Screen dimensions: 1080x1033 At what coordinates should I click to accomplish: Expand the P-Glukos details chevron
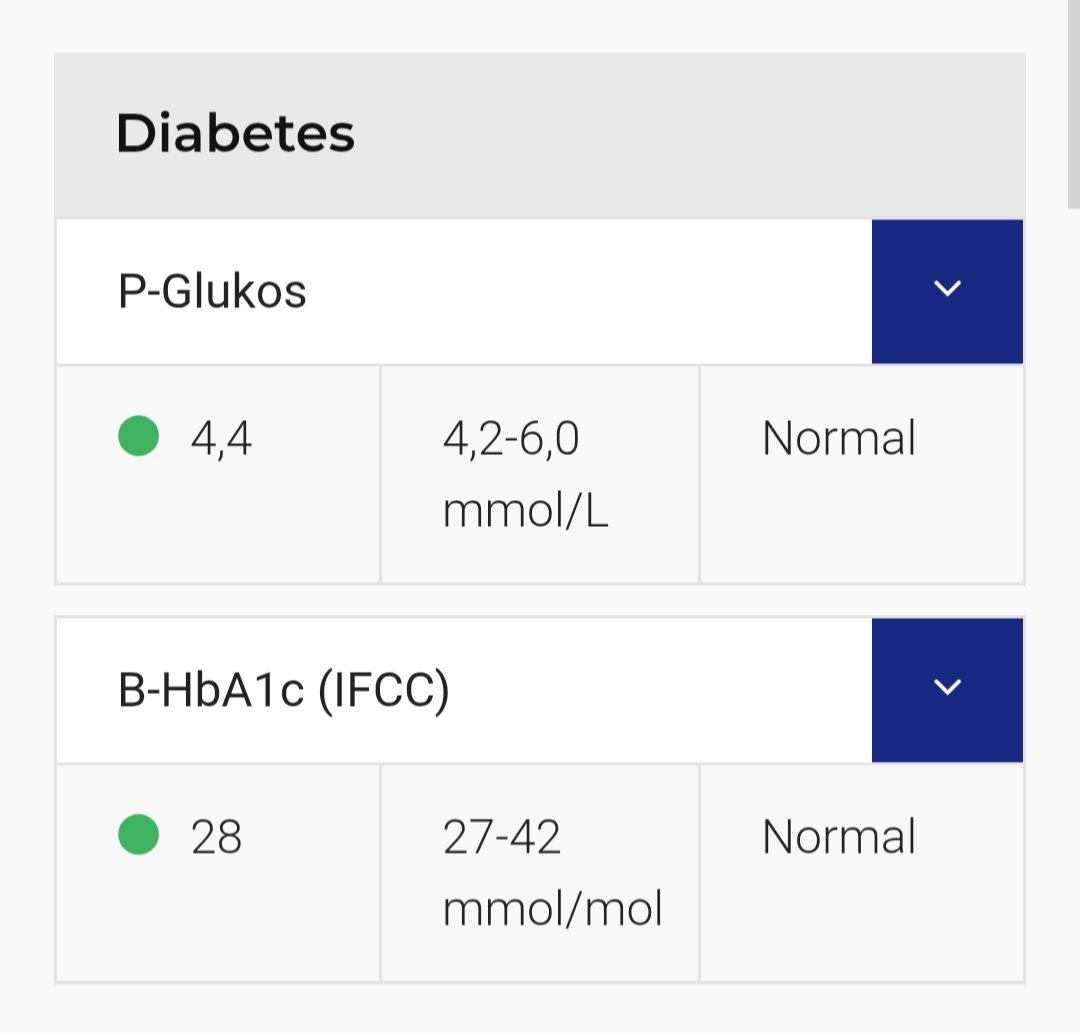coord(946,290)
